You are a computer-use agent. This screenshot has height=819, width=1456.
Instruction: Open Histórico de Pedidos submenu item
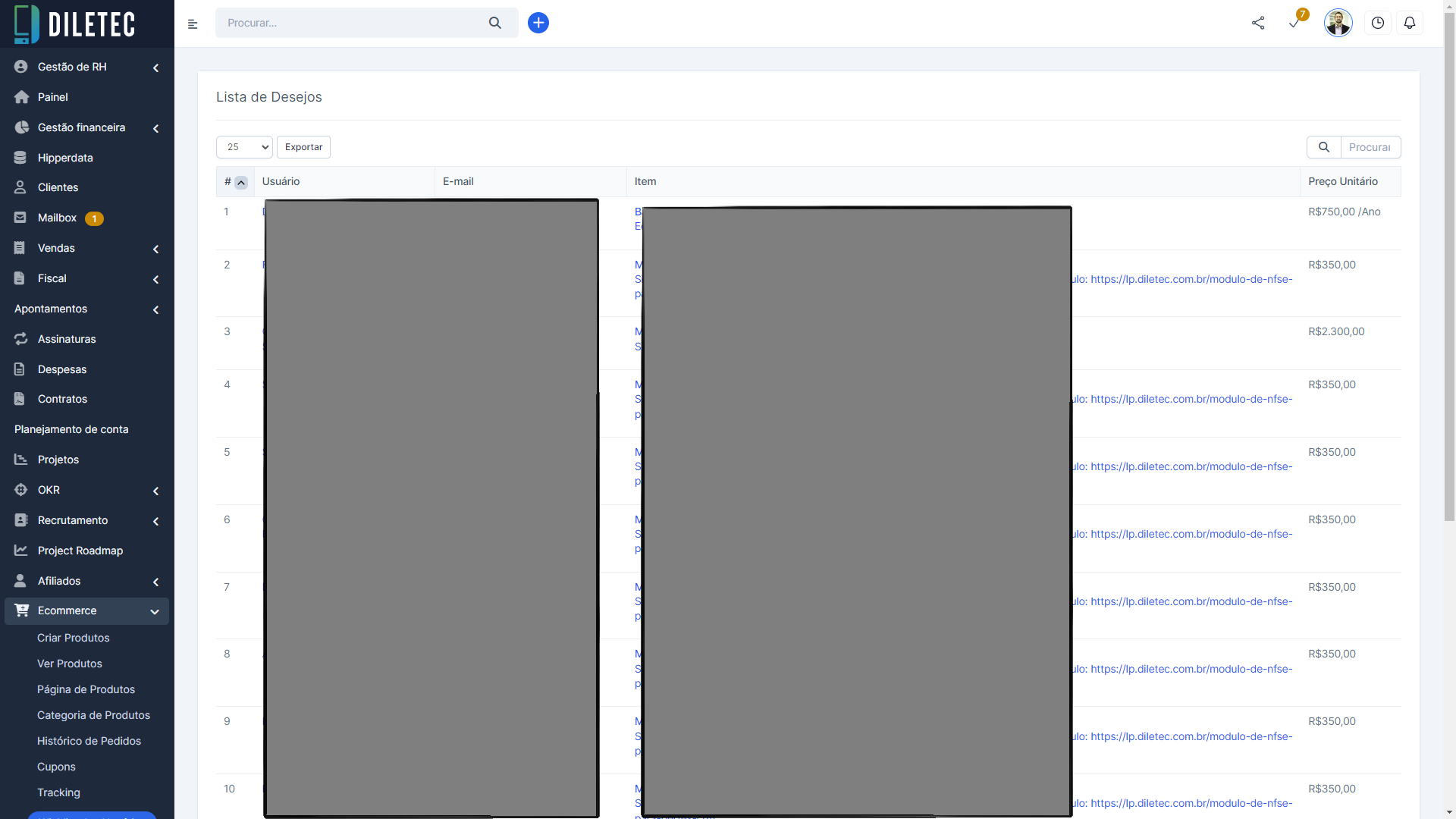(89, 741)
